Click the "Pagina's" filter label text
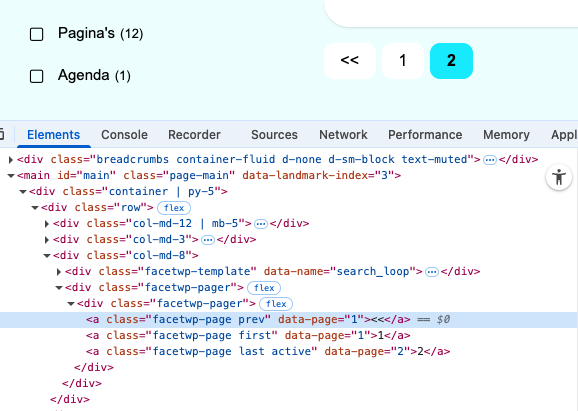The image size is (578, 411). tap(86, 33)
